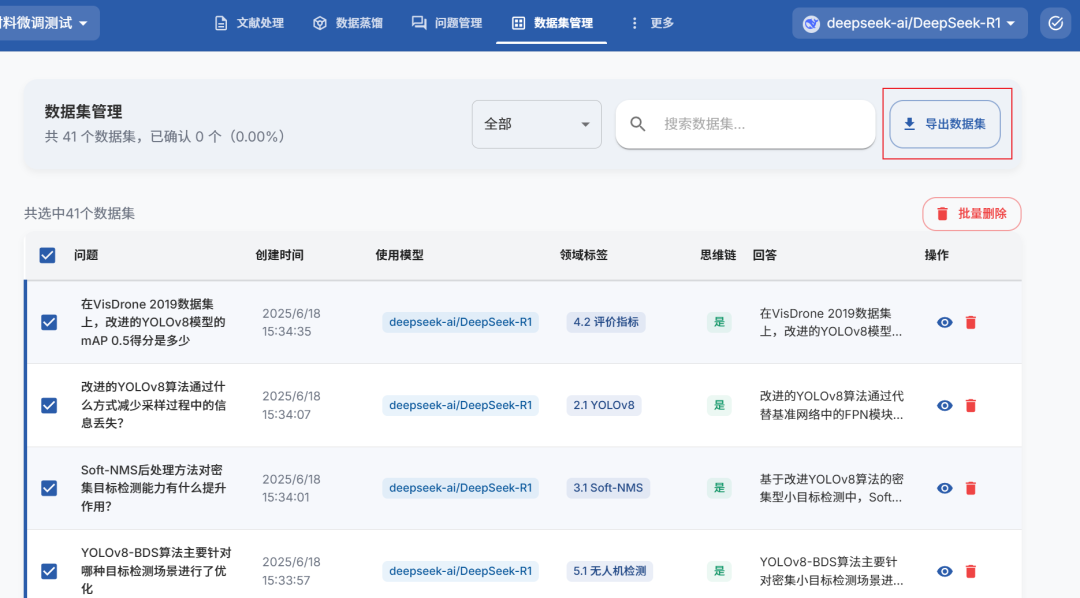Click the eye icon on the YOLOv8-BDS row

(944, 571)
